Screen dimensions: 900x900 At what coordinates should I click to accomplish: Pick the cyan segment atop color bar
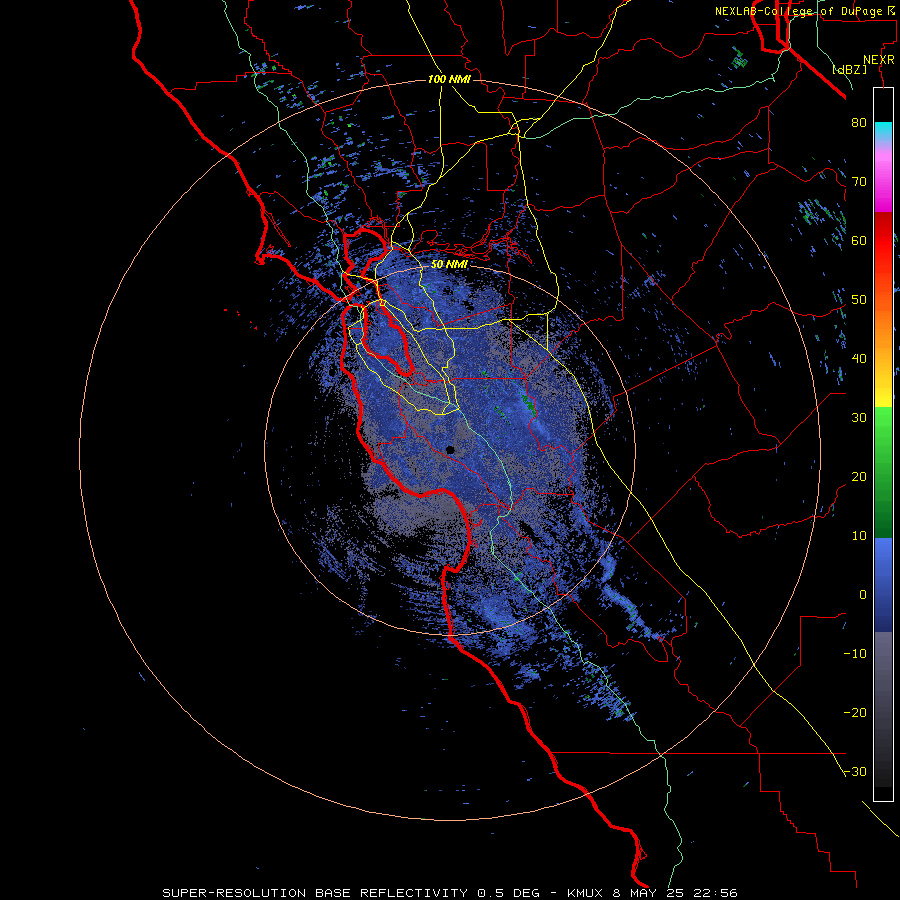[x=883, y=132]
